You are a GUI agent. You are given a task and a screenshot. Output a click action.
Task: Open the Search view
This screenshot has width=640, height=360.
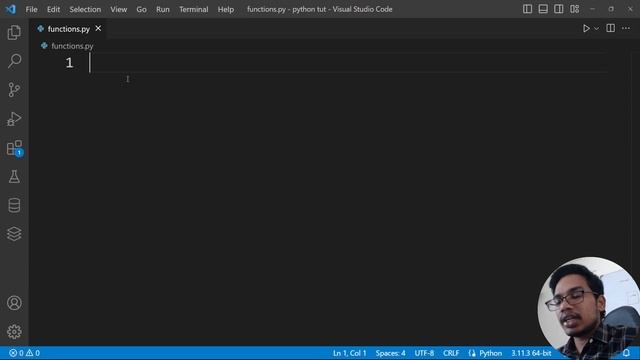click(x=14, y=61)
